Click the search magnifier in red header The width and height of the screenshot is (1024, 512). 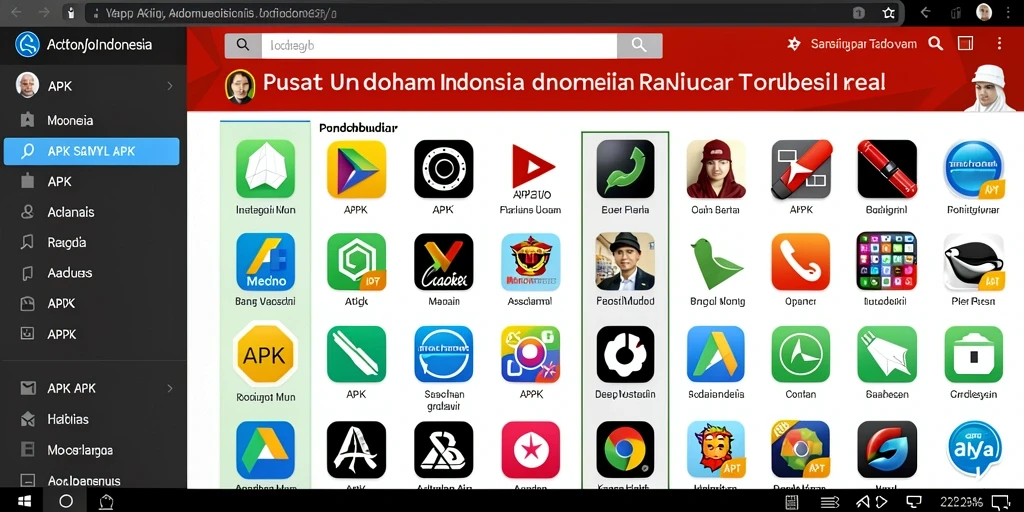coord(936,44)
